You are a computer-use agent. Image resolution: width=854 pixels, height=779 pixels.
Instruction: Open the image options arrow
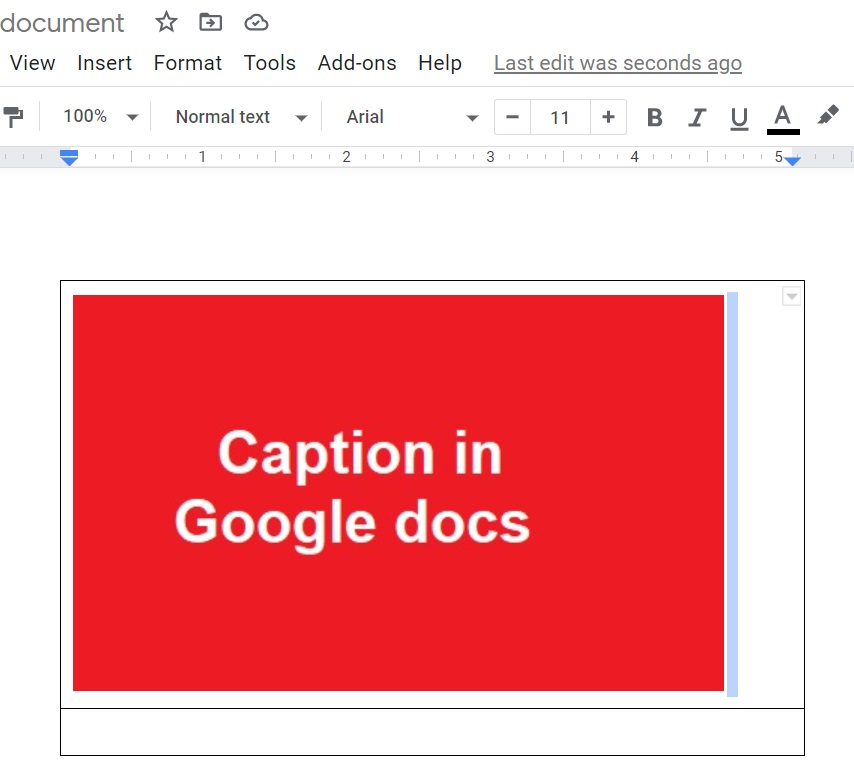pyautogui.click(x=791, y=296)
